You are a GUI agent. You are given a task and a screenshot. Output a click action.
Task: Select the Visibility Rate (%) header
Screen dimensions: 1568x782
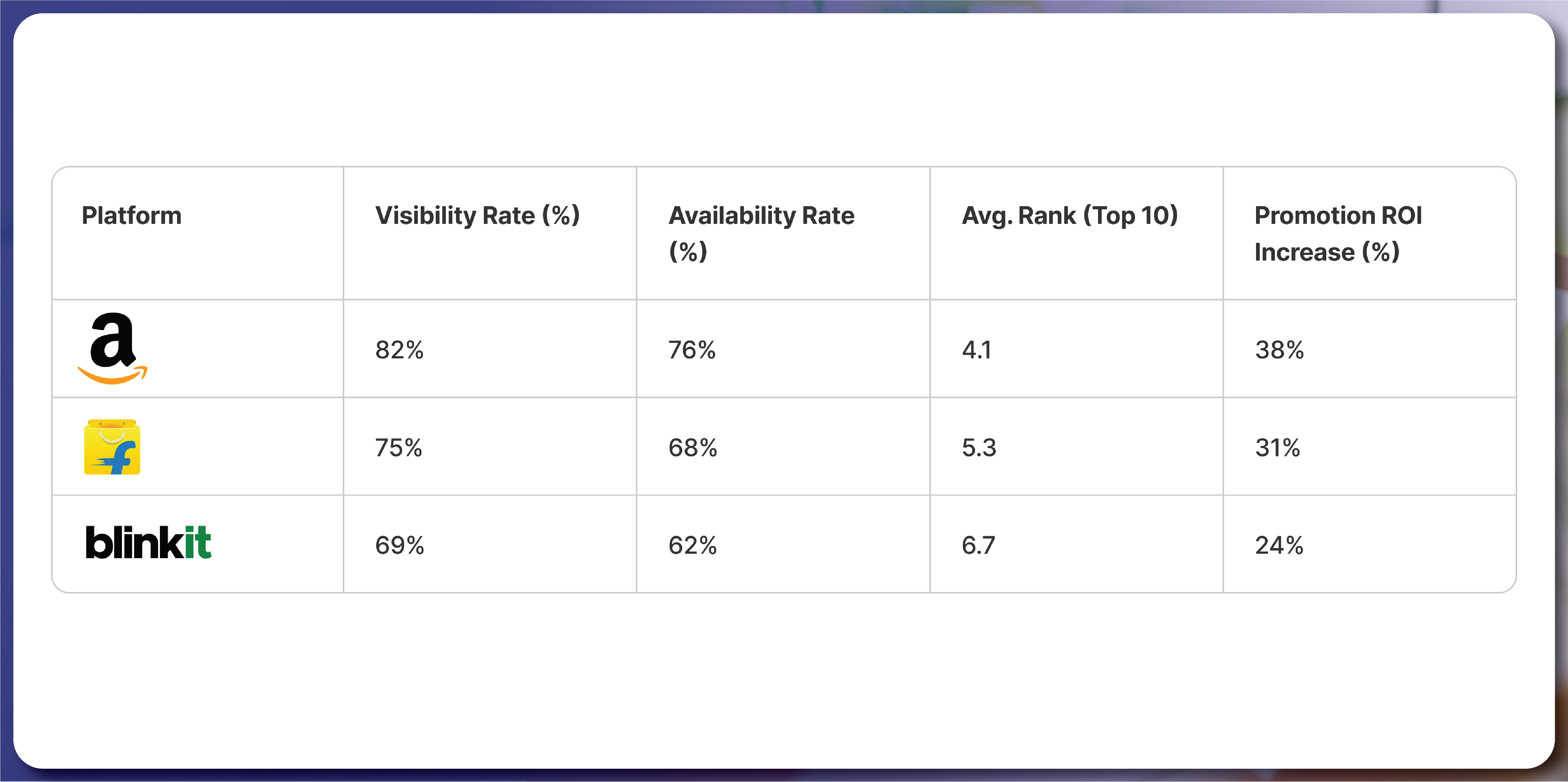point(477,215)
